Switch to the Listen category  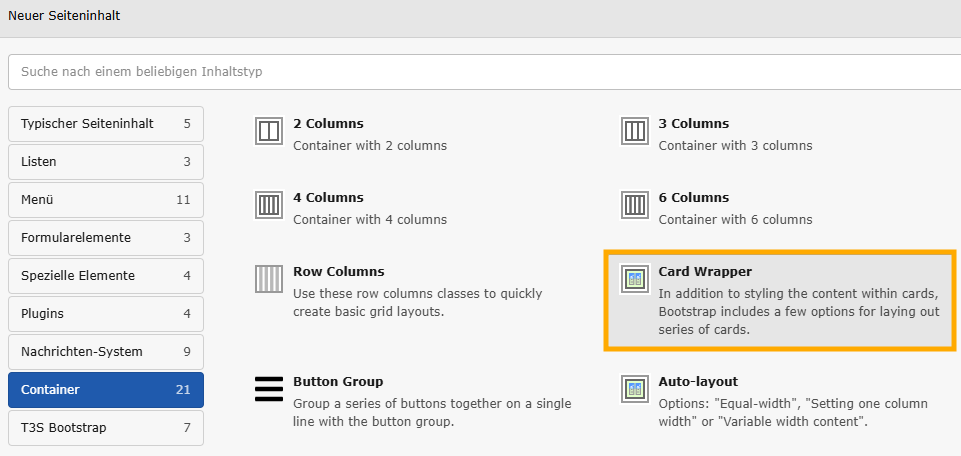tap(105, 162)
